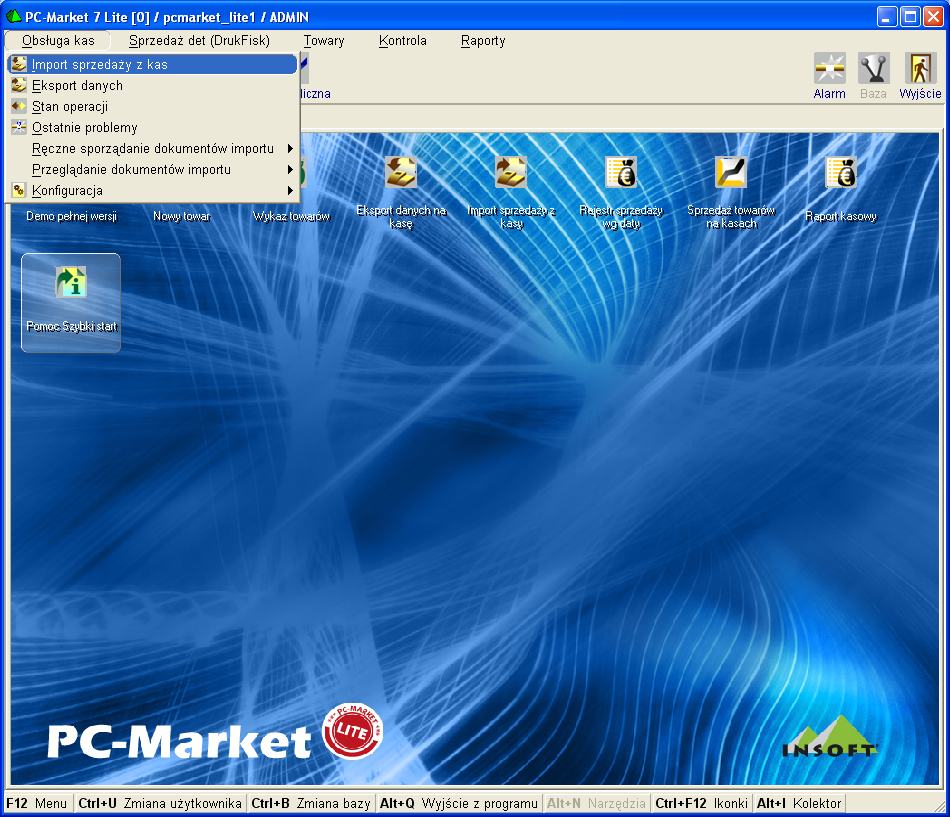Viewport: 950px width, 817px height.
Task: Minimize the PC-Market window
Action: (x=887, y=16)
